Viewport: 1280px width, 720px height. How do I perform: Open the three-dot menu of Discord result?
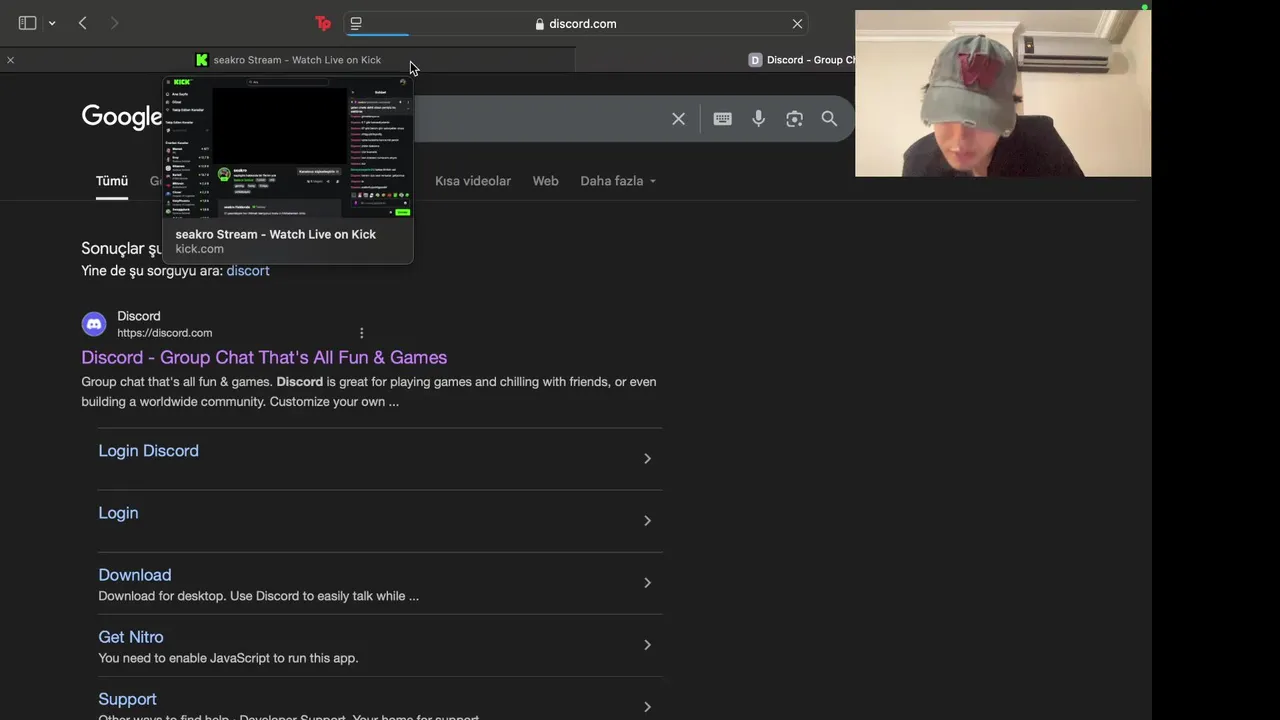coord(361,333)
